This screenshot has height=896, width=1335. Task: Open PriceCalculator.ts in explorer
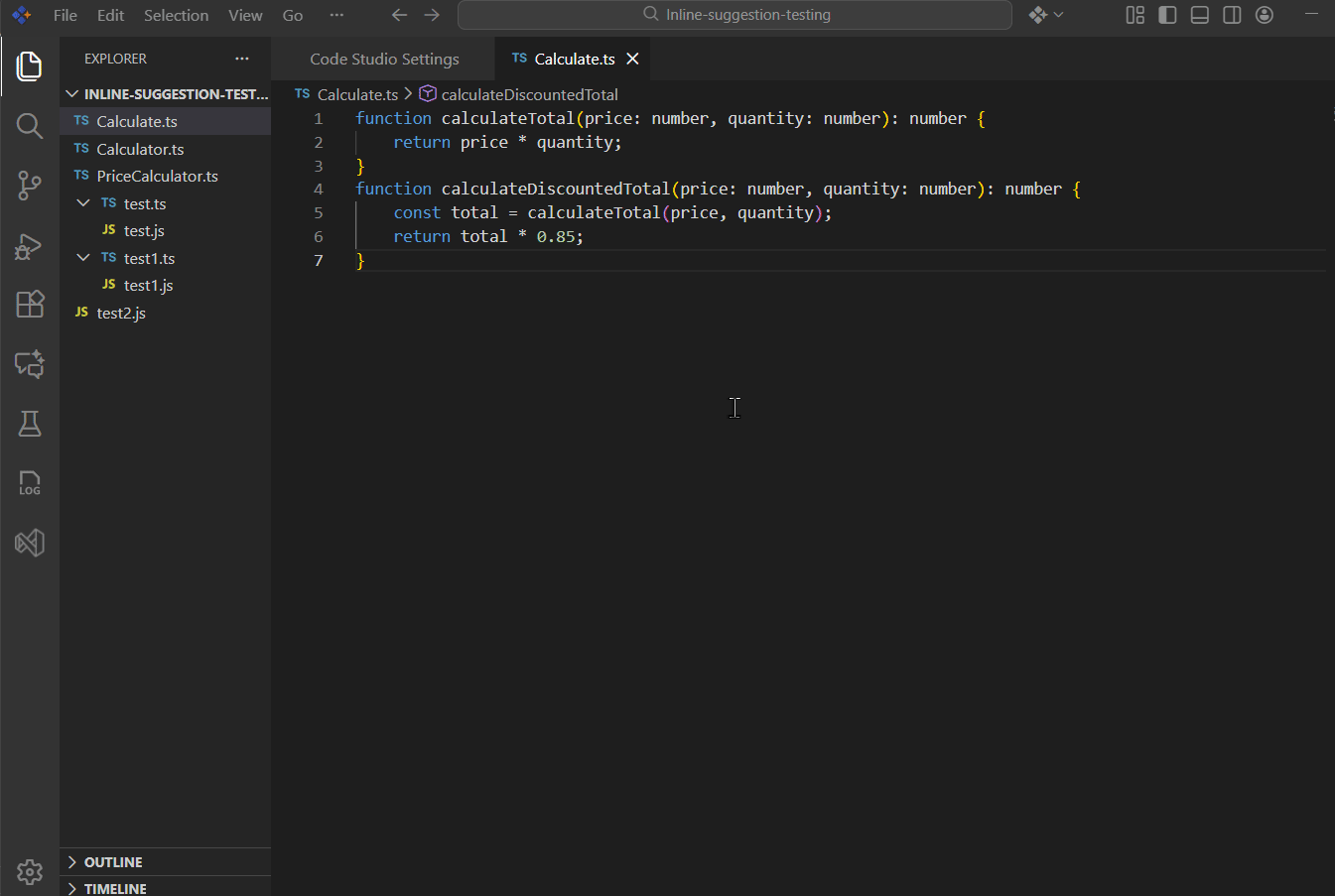[x=157, y=176]
